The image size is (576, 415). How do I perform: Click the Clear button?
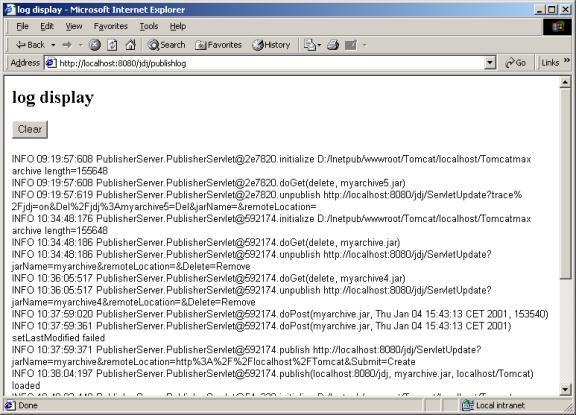tap(30, 129)
